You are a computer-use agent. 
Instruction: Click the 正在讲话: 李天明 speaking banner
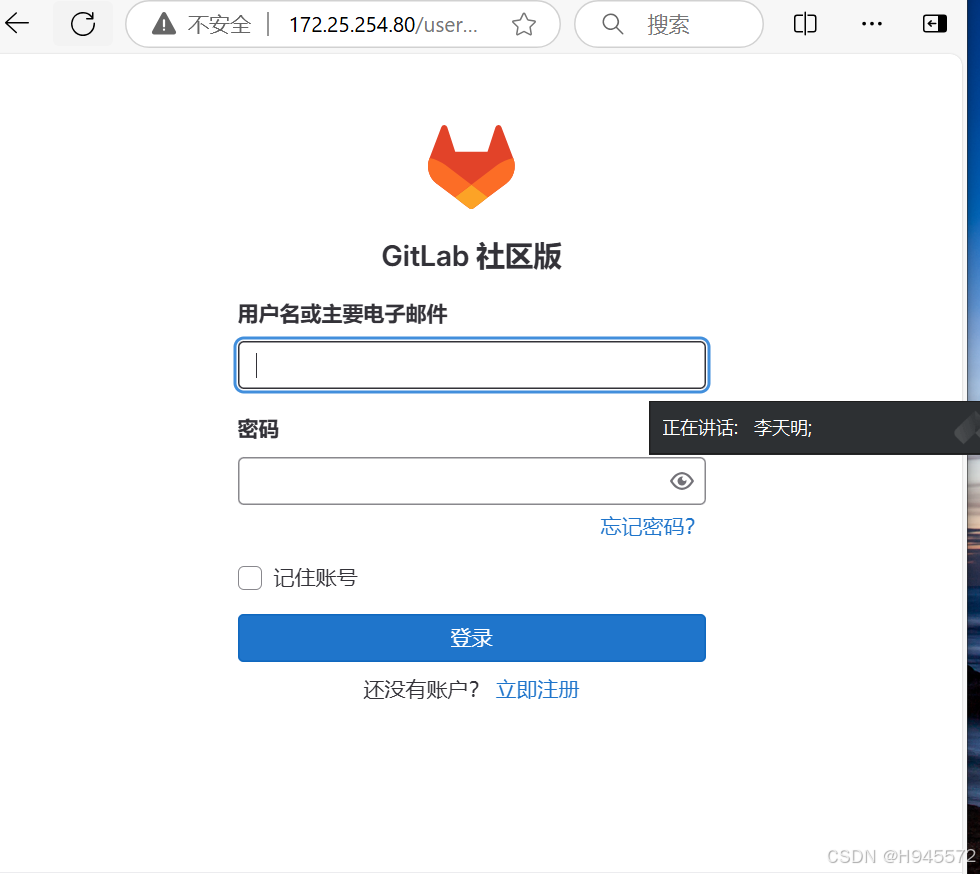[814, 428]
